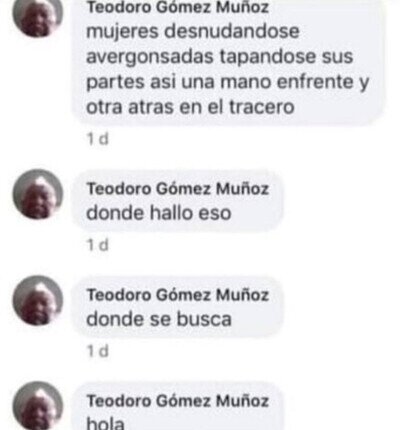Open profile picture beside "donde se busca"
The image size is (400, 430).
pos(38,300)
